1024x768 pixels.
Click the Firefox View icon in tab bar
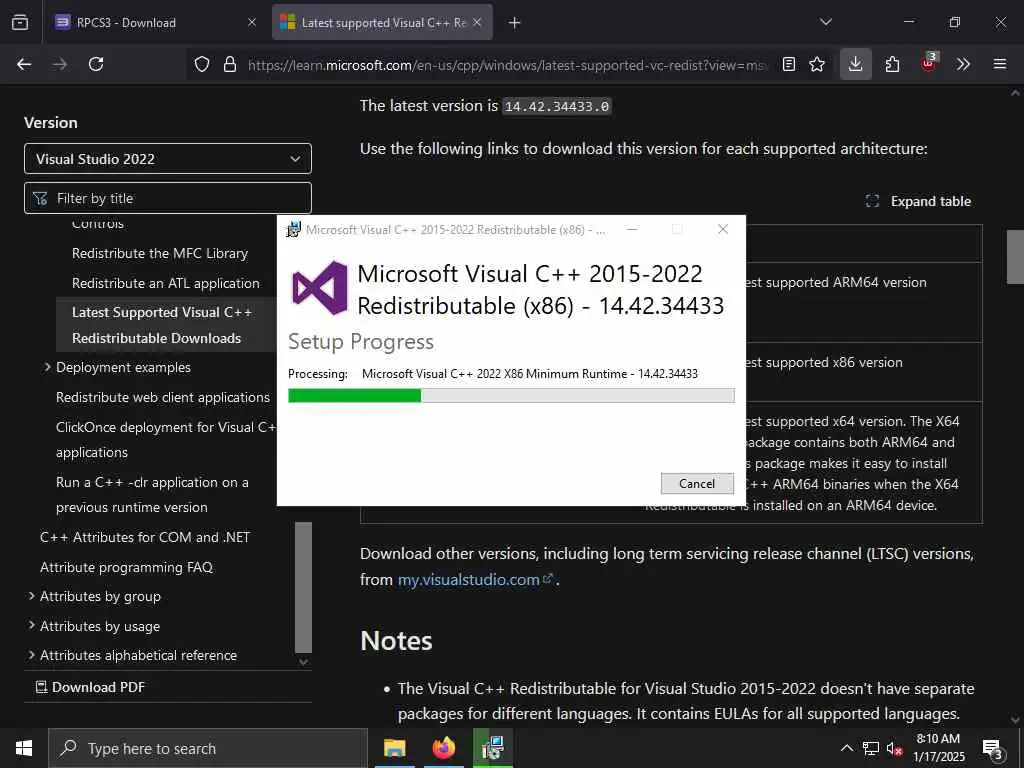tap(20, 23)
